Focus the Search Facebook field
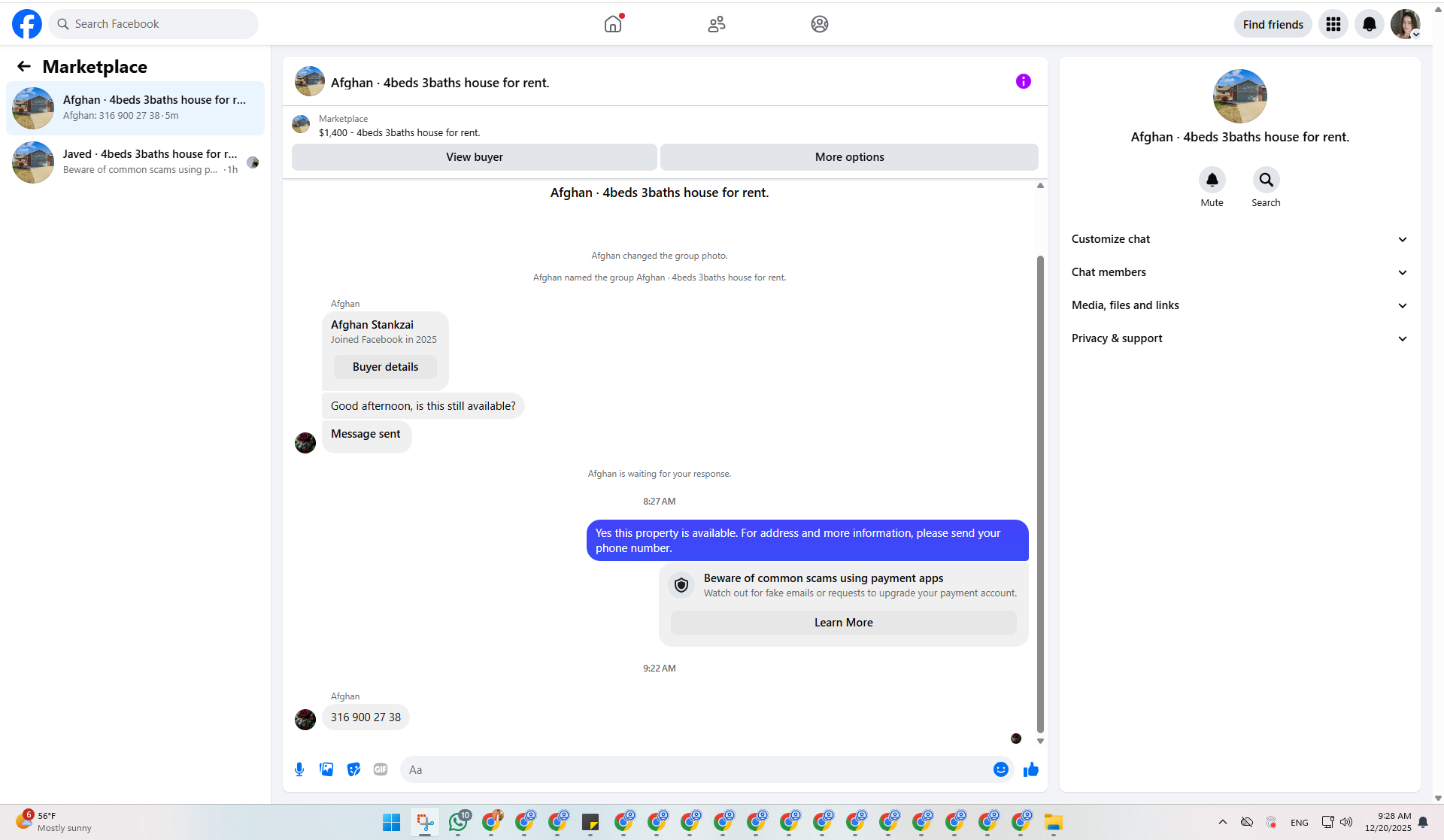 [153, 24]
